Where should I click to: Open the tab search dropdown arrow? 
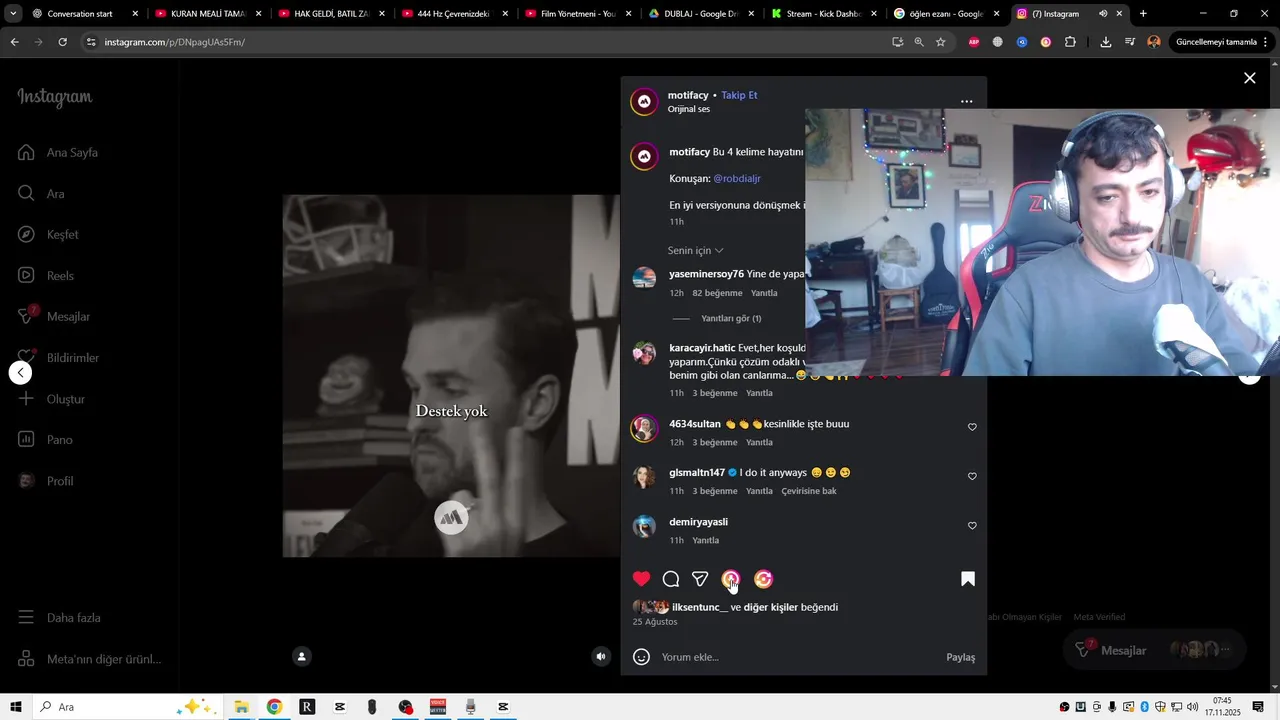point(13,14)
